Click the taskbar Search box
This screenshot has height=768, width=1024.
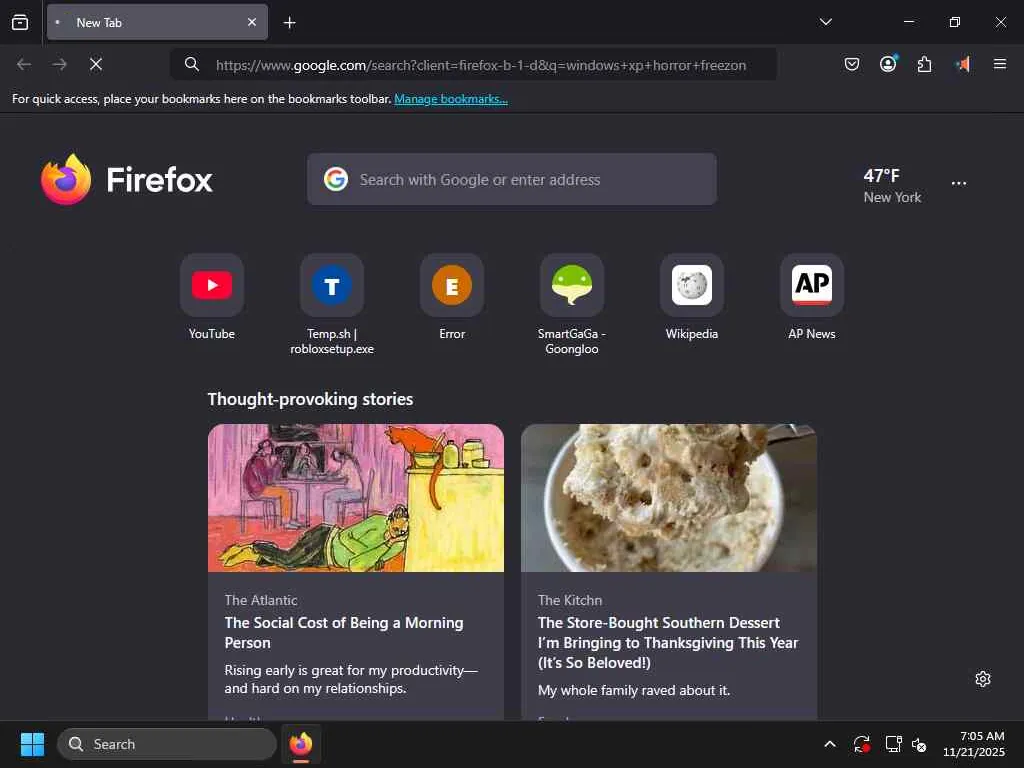click(x=167, y=744)
